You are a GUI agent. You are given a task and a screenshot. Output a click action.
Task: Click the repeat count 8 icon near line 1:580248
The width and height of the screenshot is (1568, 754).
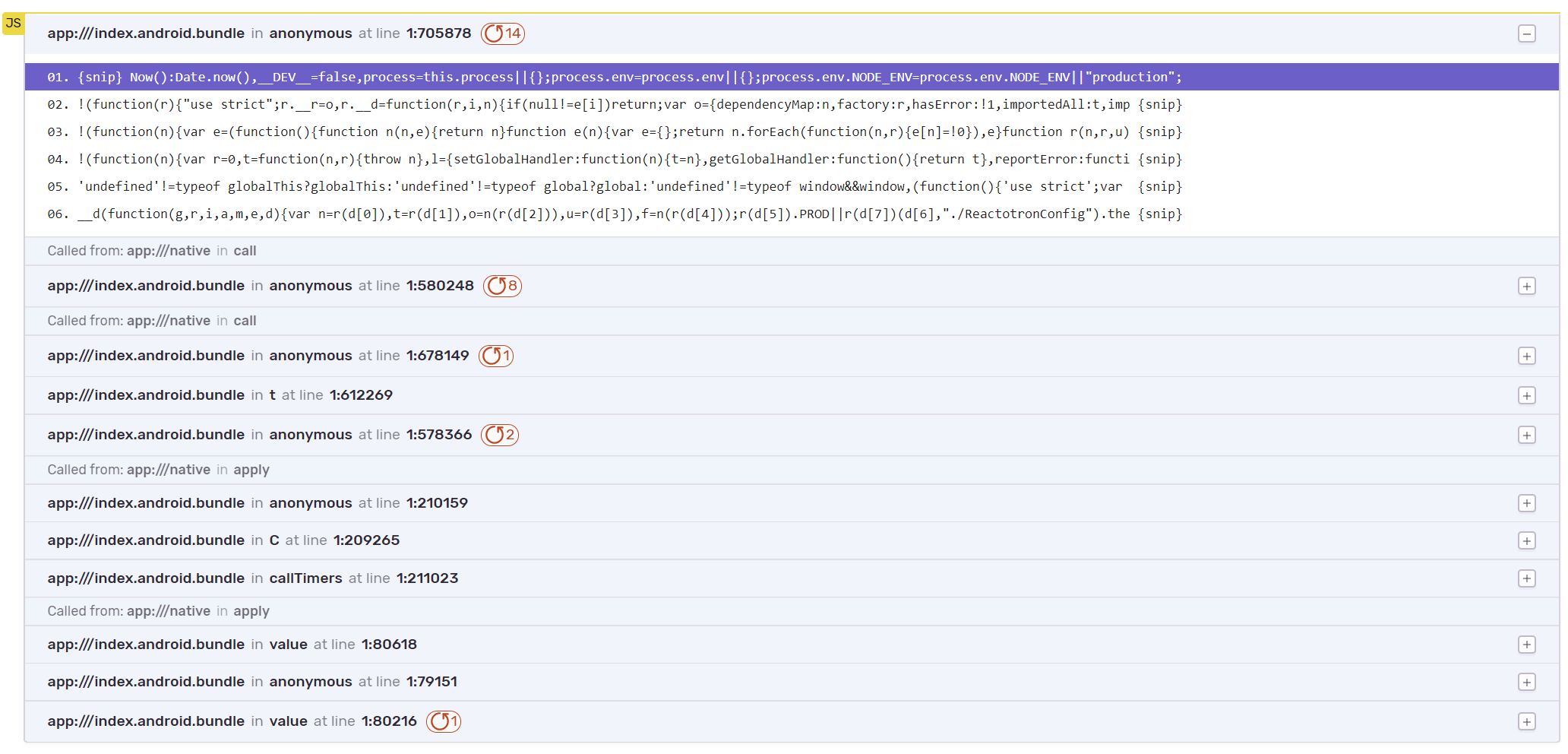click(501, 287)
